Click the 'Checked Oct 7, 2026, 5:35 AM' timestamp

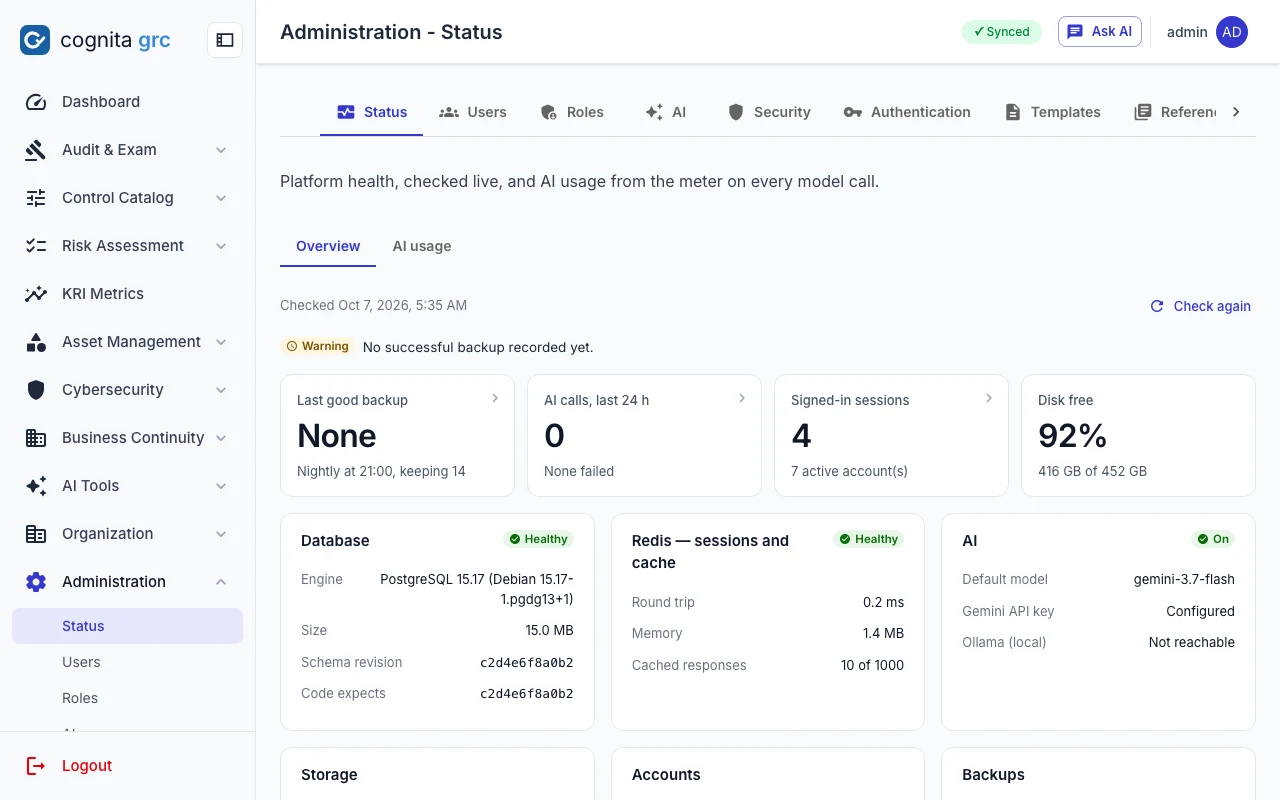pyautogui.click(x=373, y=305)
